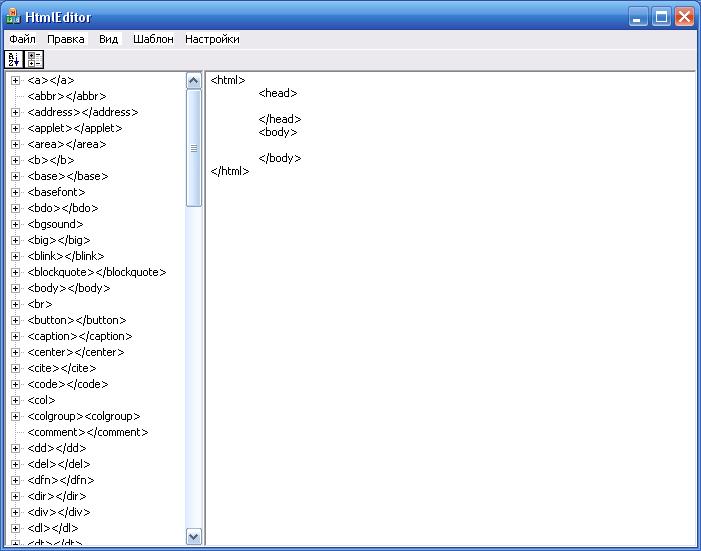This screenshot has height=551, width=701.
Task: Expand the <blockquote></blockquote> node
Action: (x=16, y=272)
